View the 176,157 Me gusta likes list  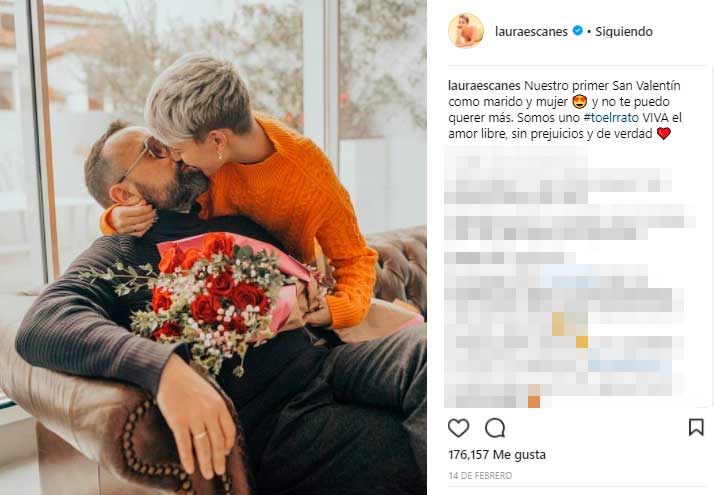497,454
